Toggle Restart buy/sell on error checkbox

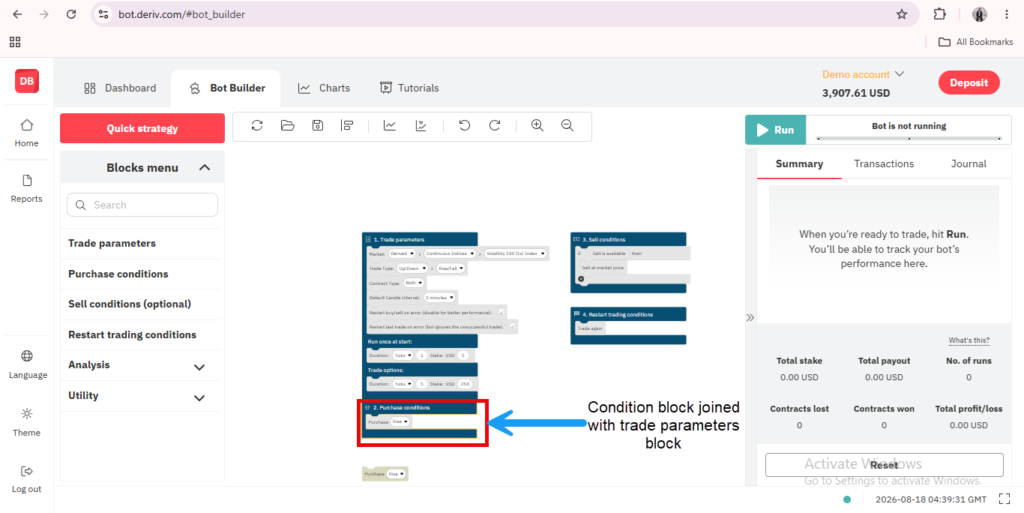click(x=502, y=312)
